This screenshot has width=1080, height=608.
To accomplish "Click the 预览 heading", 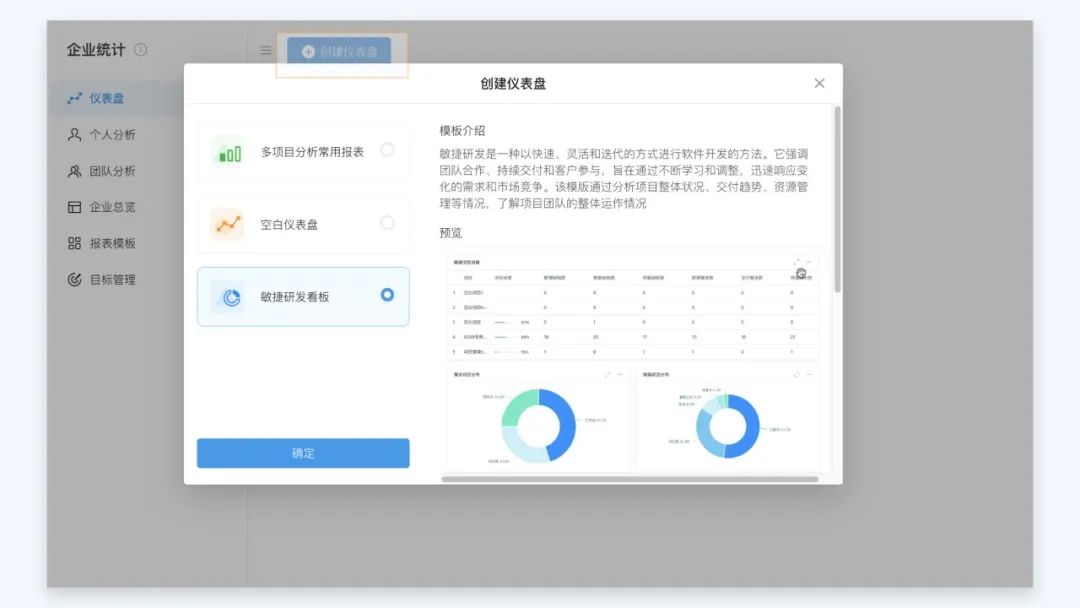I will (450, 233).
